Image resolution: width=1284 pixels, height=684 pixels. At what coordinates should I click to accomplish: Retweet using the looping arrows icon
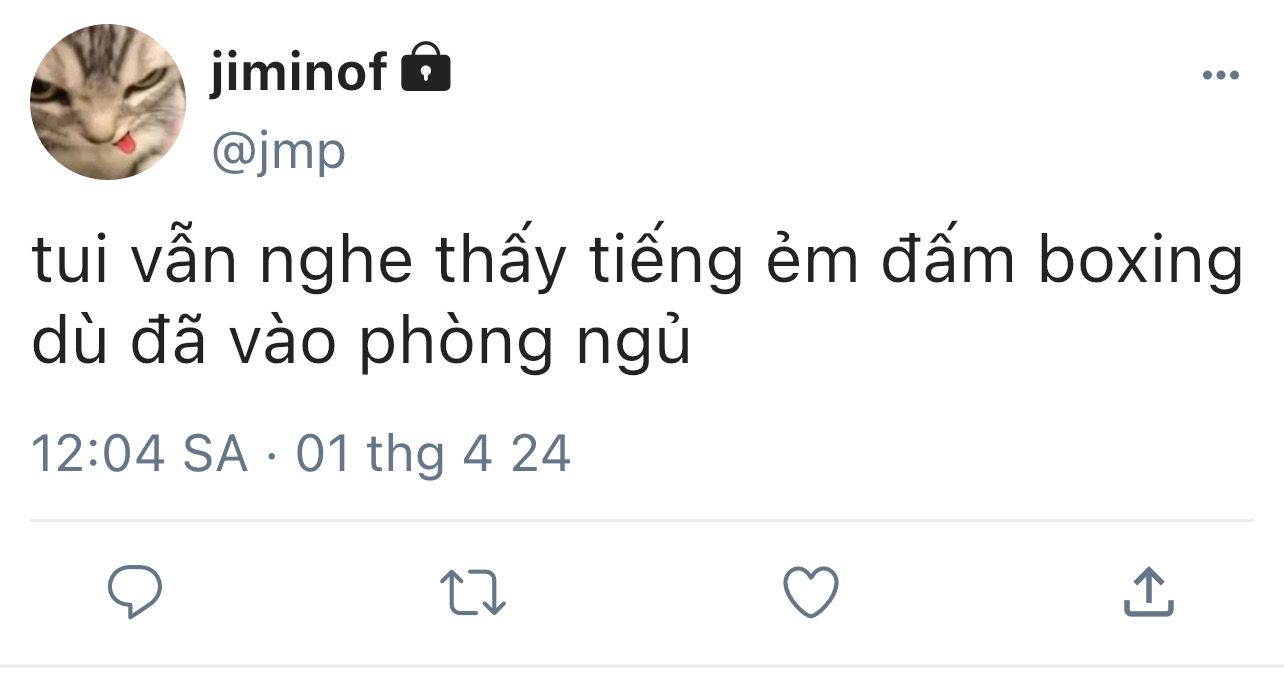coord(474,592)
